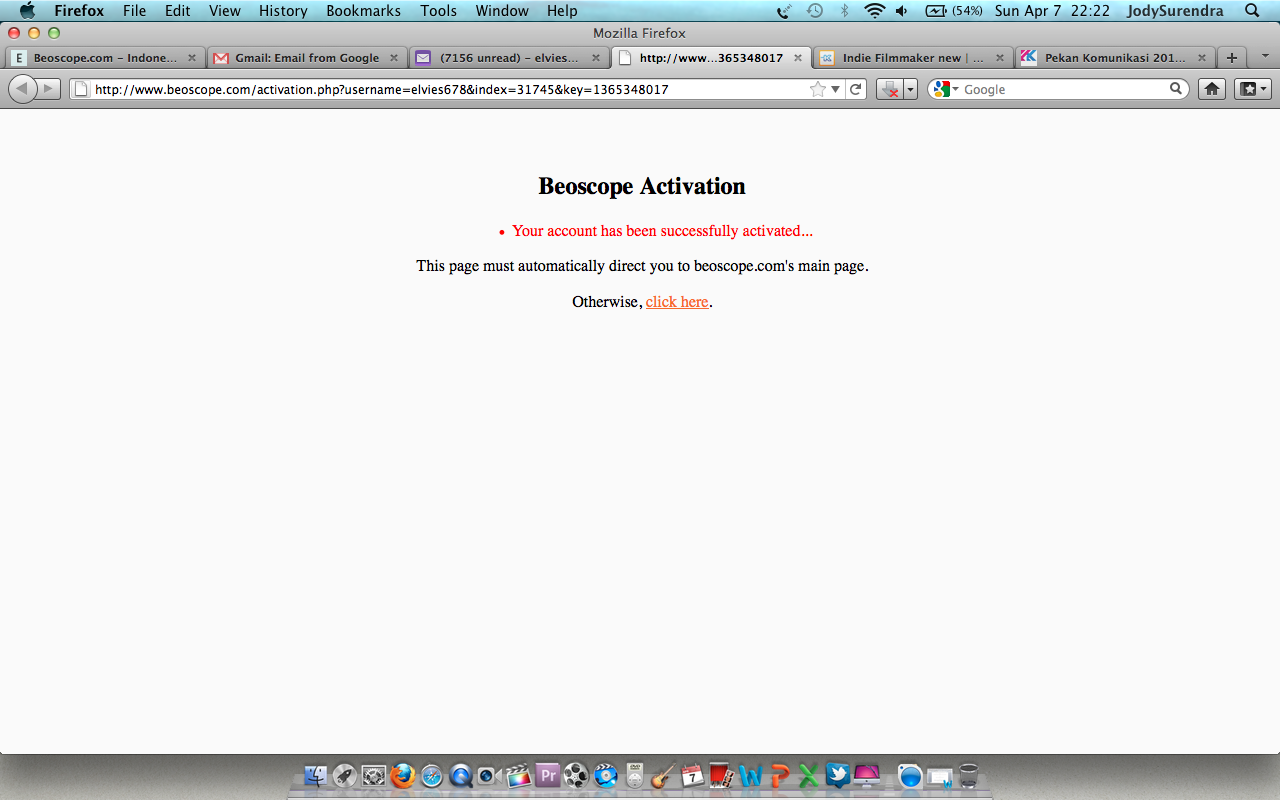
Task: Open Microsoft Word from Dock
Action: 750,775
